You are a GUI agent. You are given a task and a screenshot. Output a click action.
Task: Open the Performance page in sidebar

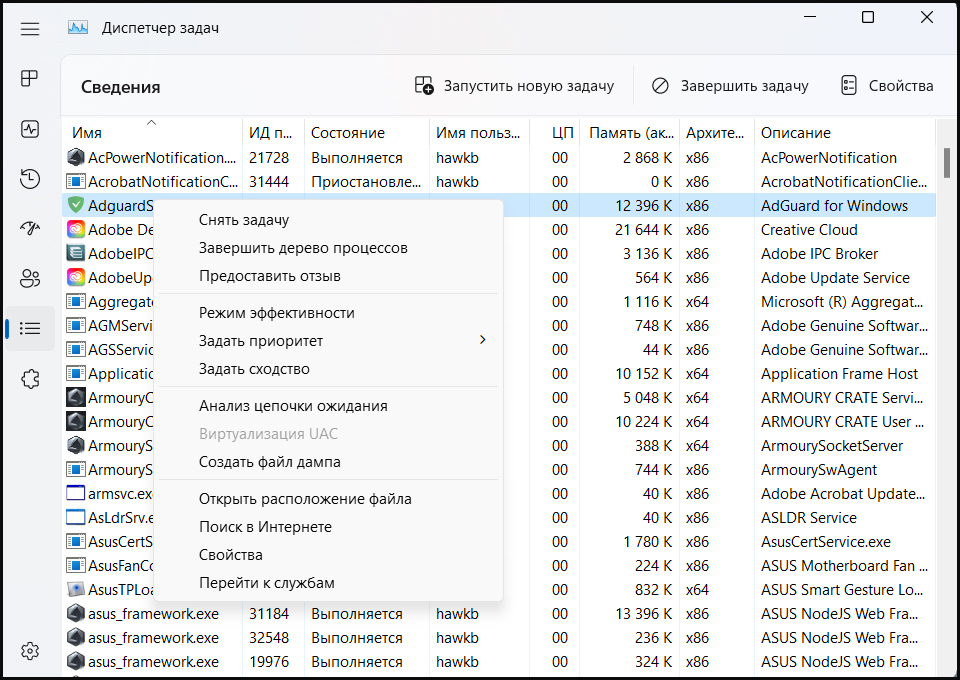pos(30,129)
